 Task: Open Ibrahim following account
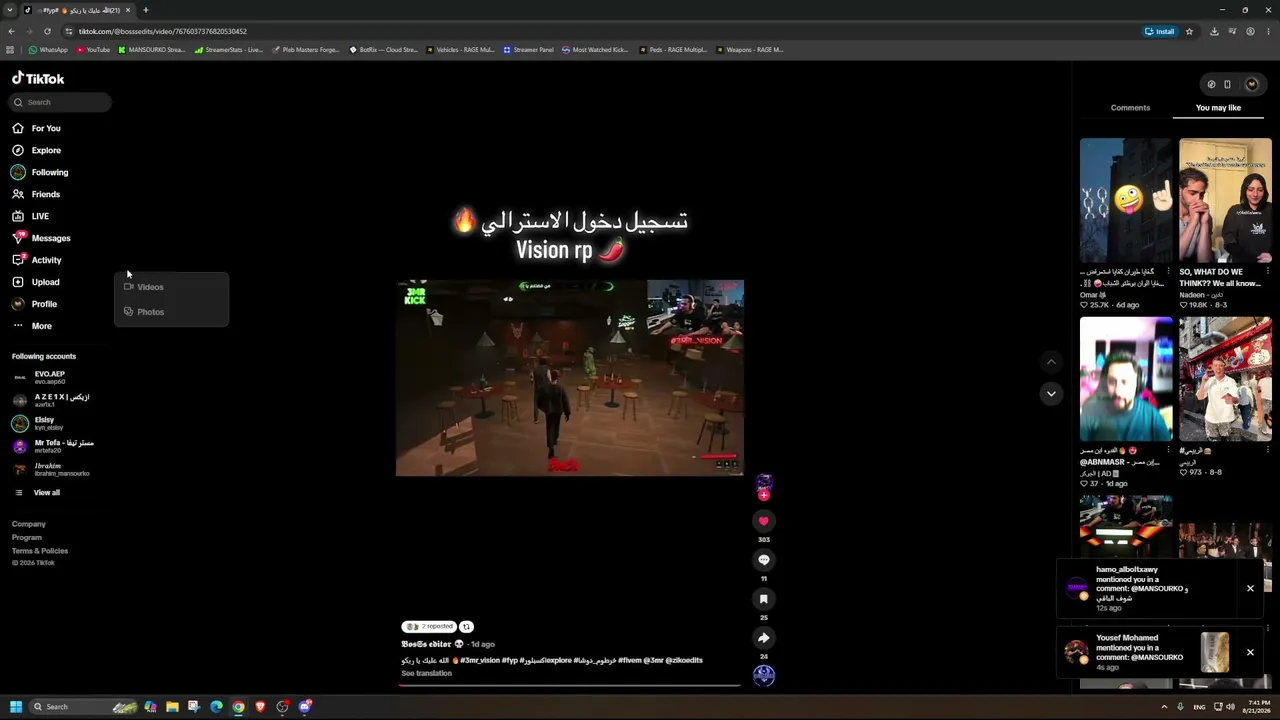(50, 469)
